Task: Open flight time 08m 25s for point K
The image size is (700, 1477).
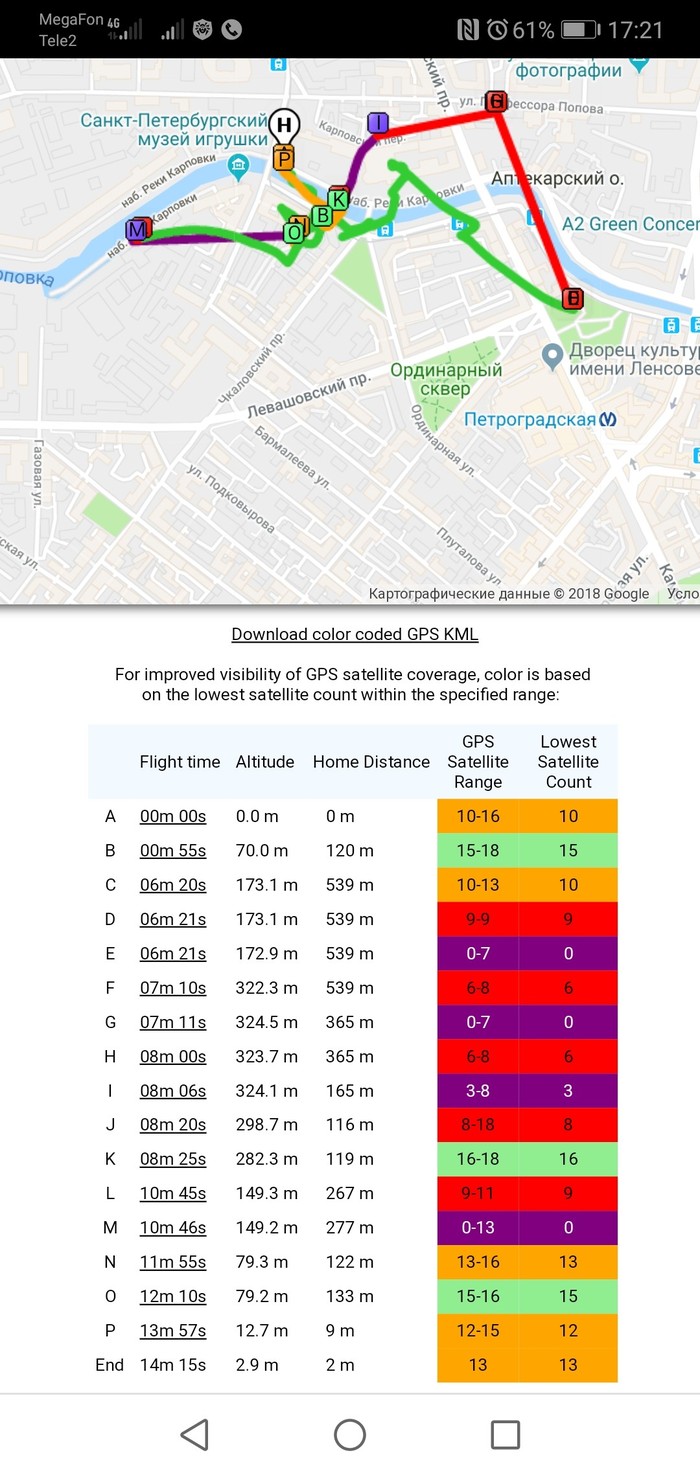Action: point(173,1159)
